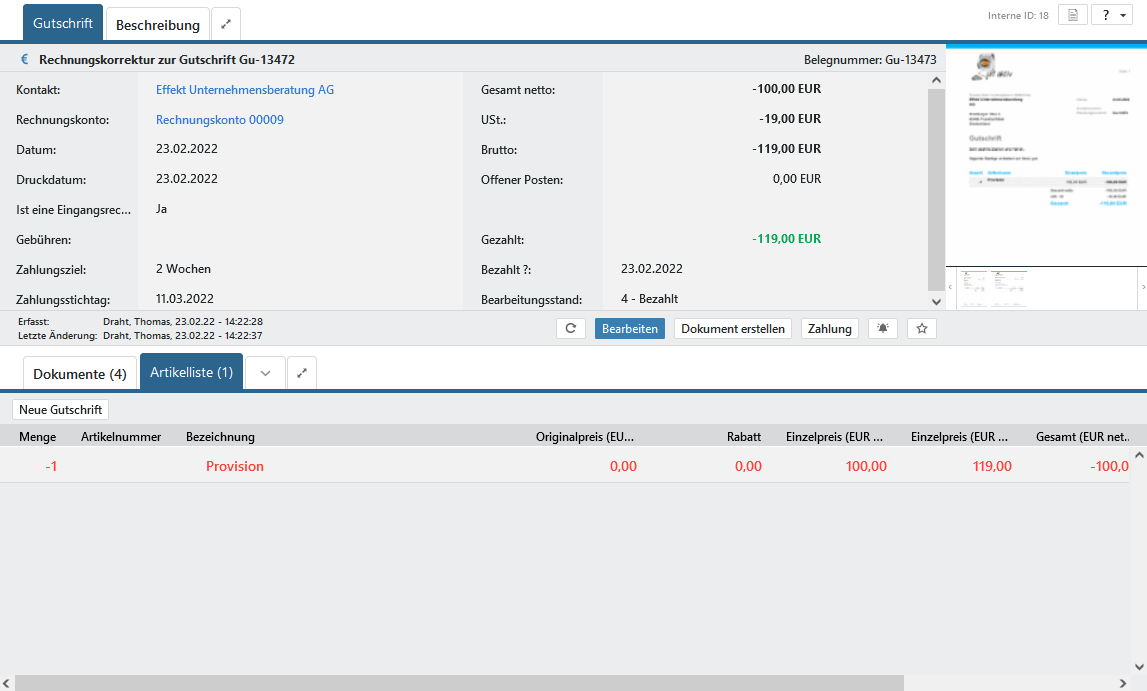Expand the lower panel using the arrows icon
1147x691 pixels.
302,373
